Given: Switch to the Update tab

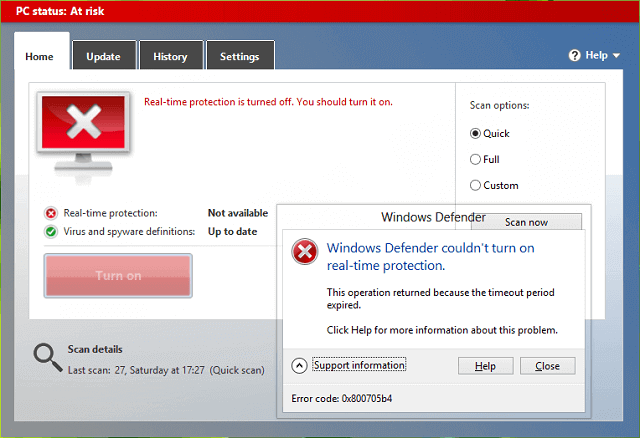Looking at the screenshot, I should tap(103, 57).
